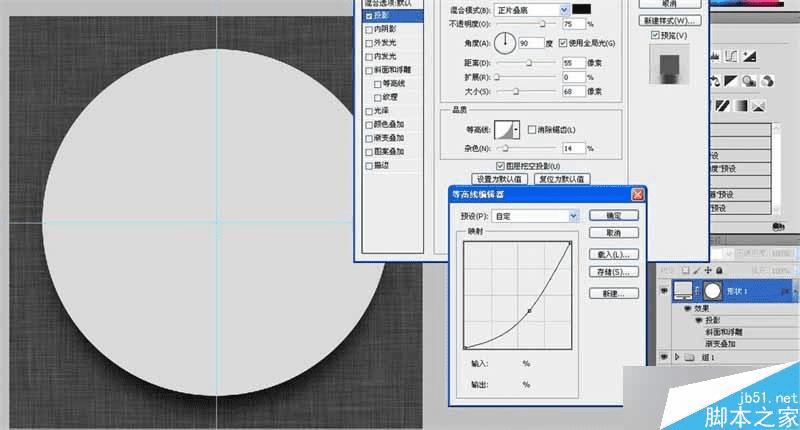Choose the Channel Mixer adjustment icon
800x430 pixels.
pos(767,81)
